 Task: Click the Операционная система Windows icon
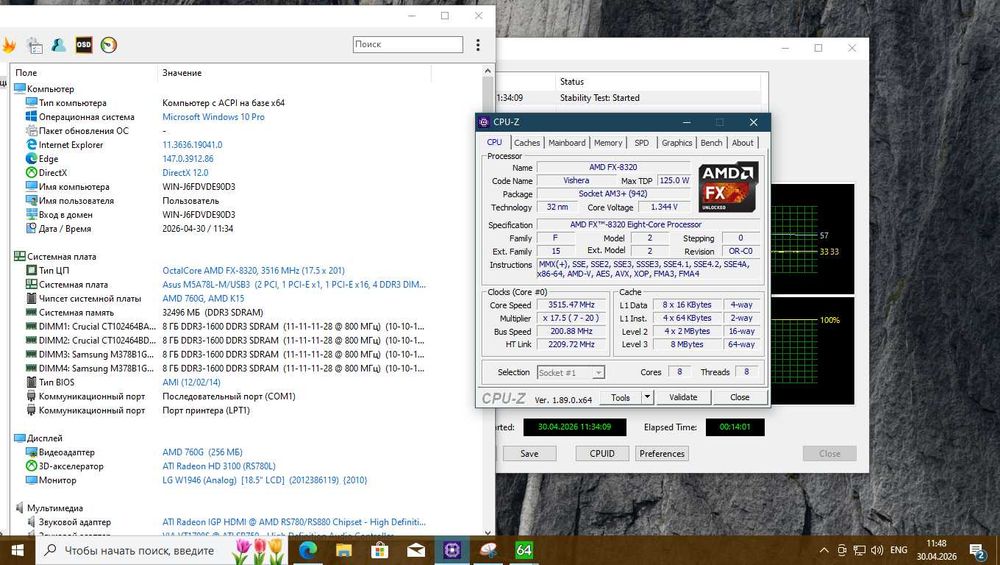(31, 117)
